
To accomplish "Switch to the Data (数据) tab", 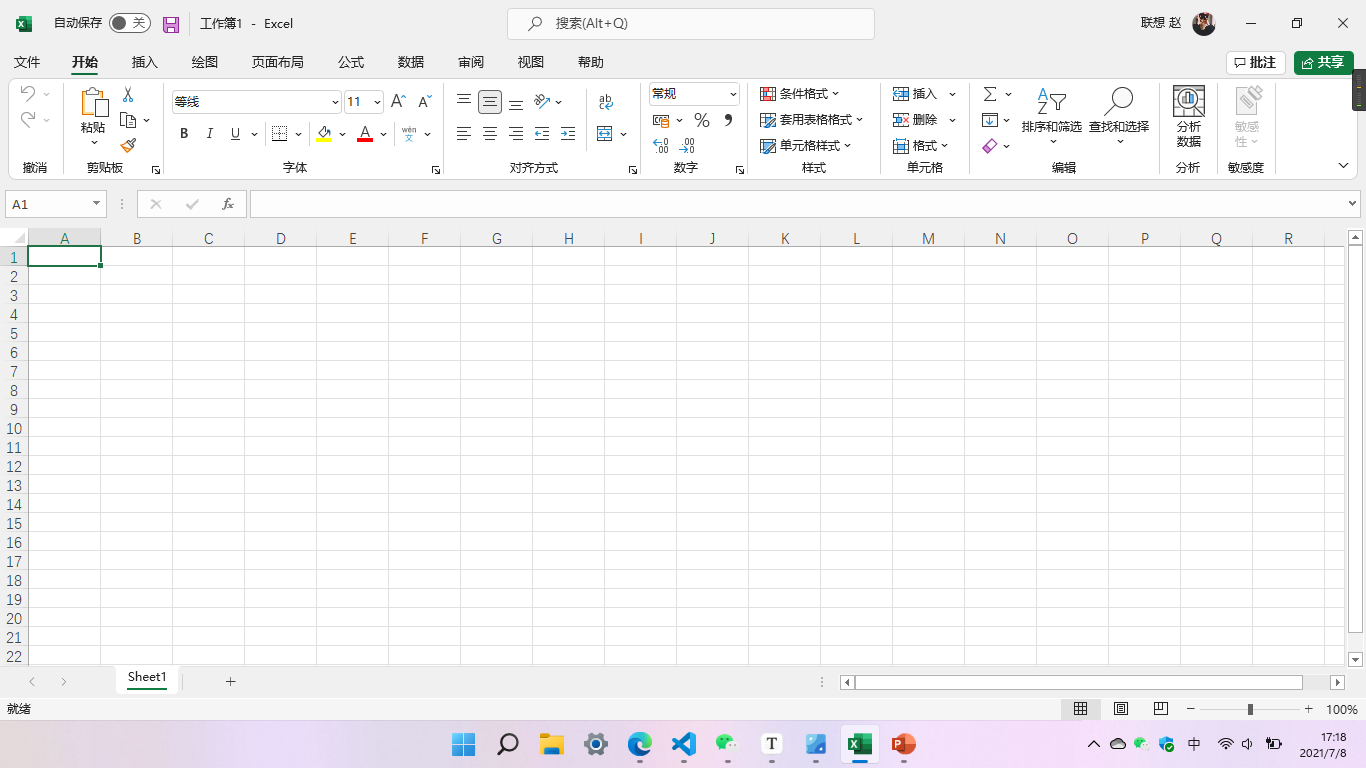I will [411, 62].
